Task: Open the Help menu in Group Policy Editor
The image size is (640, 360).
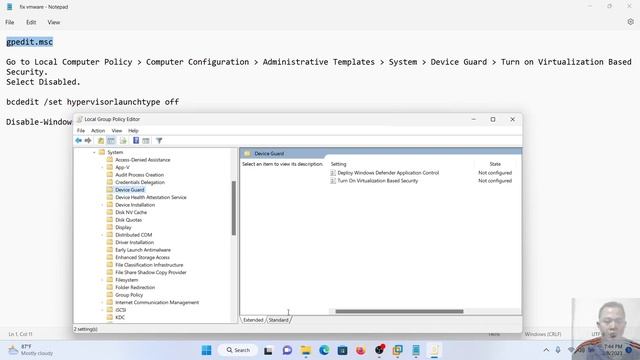Action: 133,131
